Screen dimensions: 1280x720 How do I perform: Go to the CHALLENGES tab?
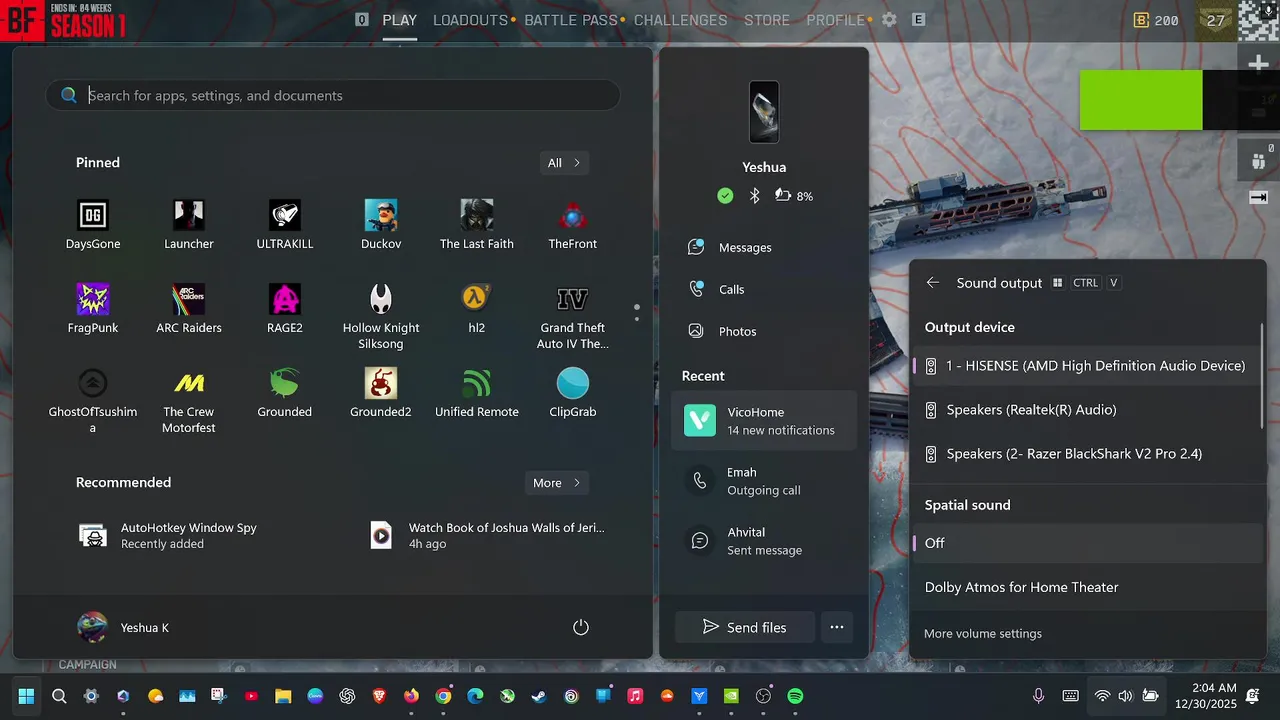click(681, 20)
